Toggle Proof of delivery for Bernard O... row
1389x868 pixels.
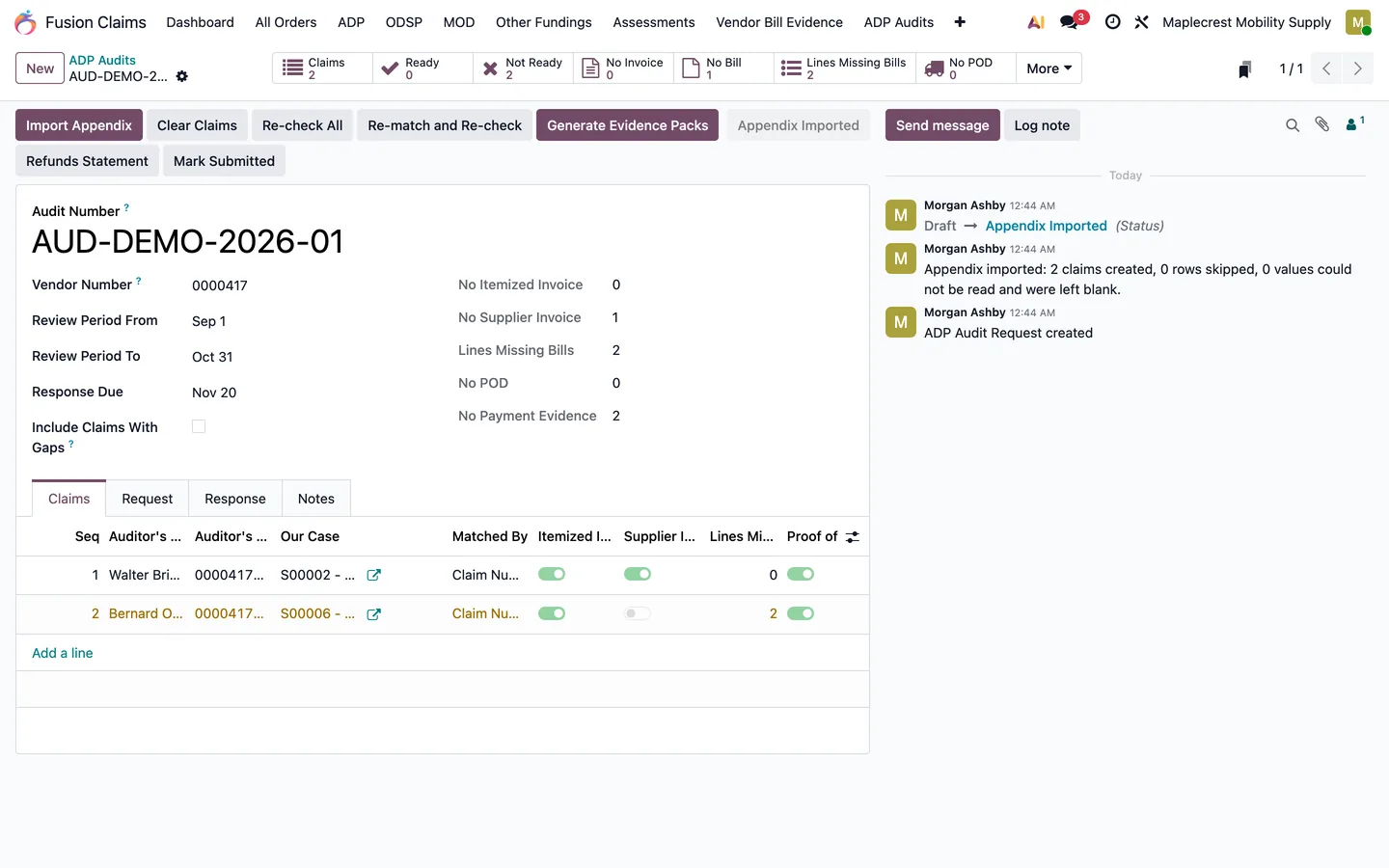pyautogui.click(x=801, y=613)
